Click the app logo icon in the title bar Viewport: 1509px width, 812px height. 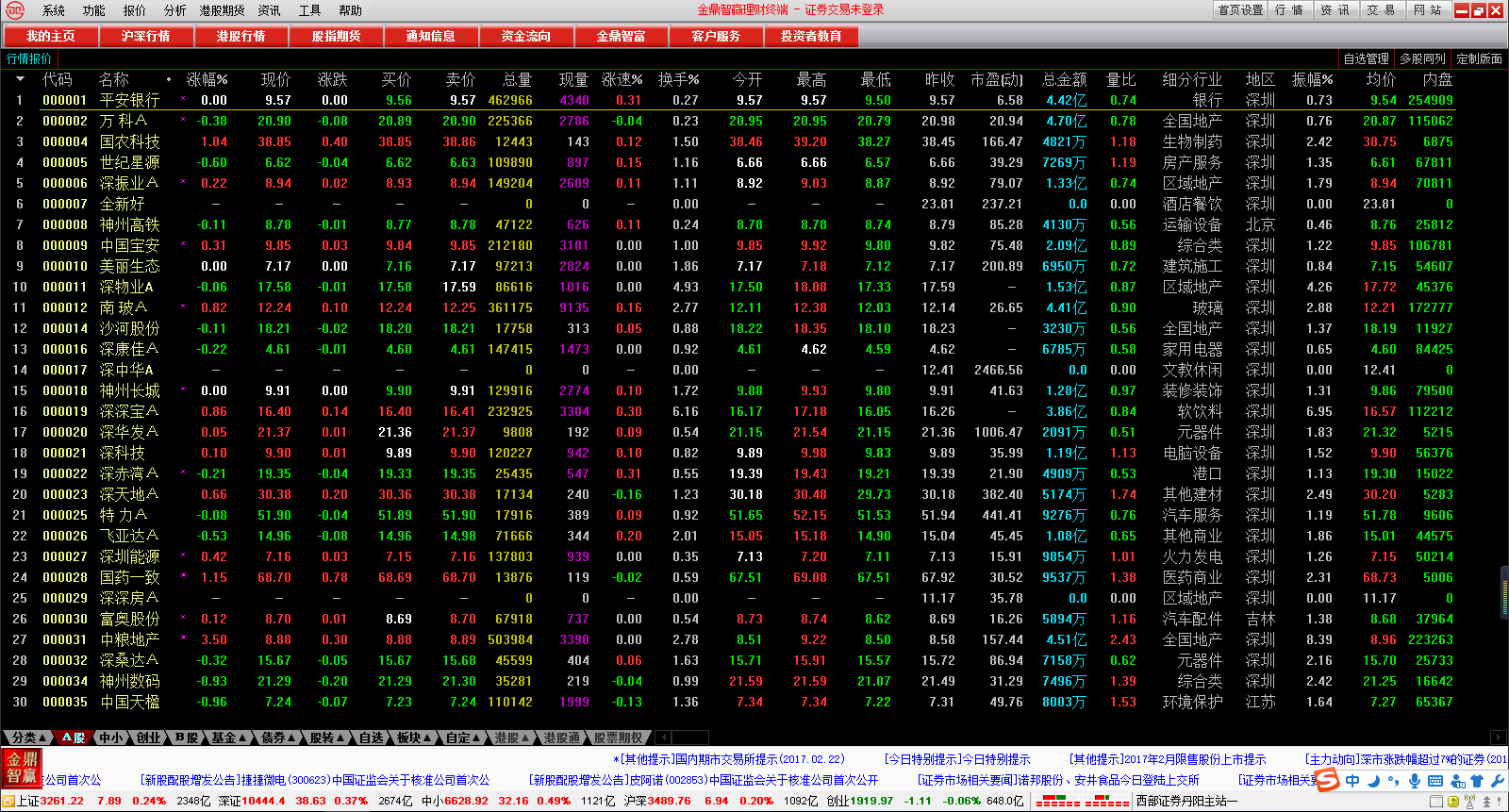(x=15, y=10)
